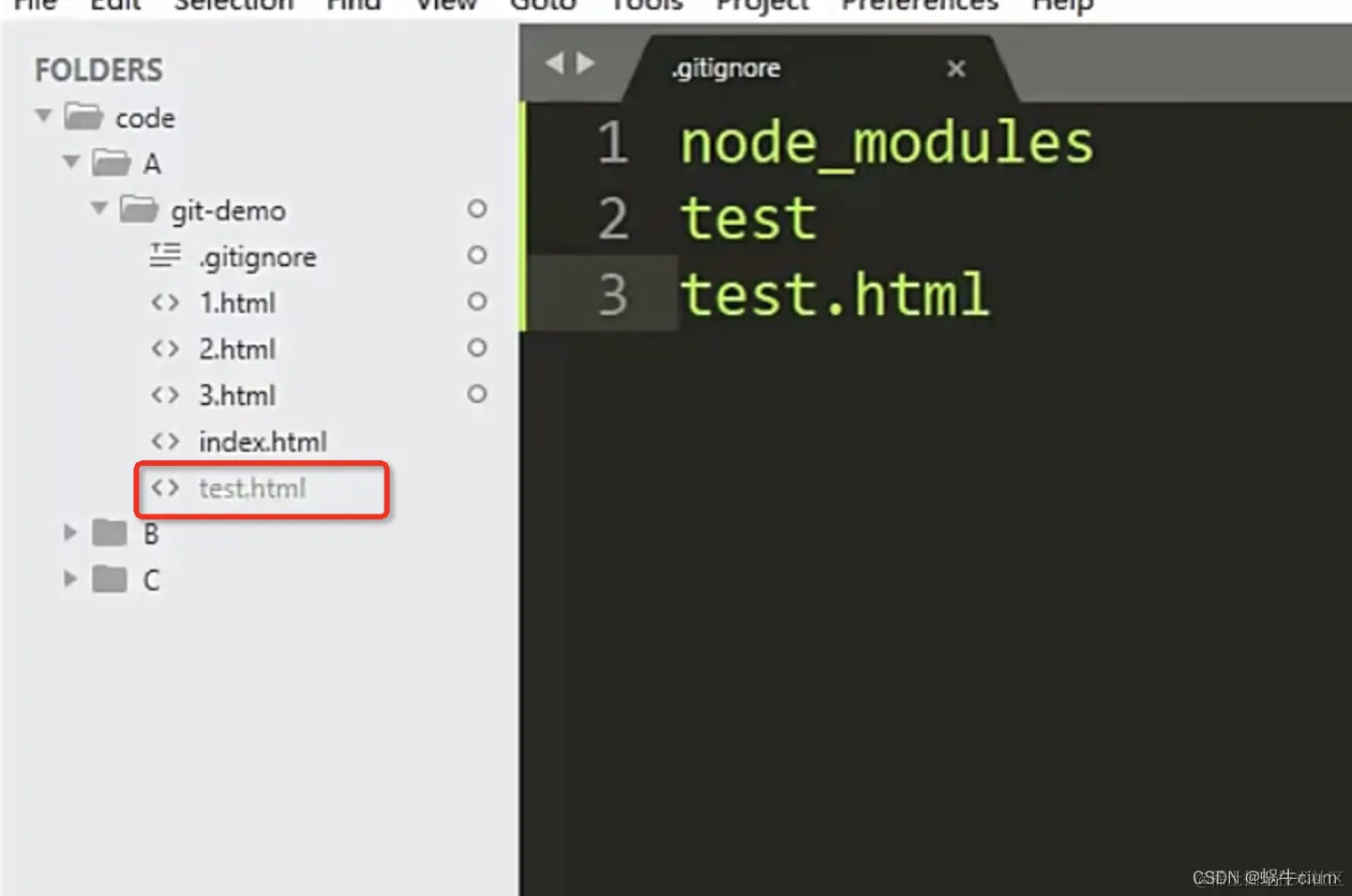Image resolution: width=1352 pixels, height=896 pixels.
Task: Click the 3.html code file icon
Action: pos(165,395)
